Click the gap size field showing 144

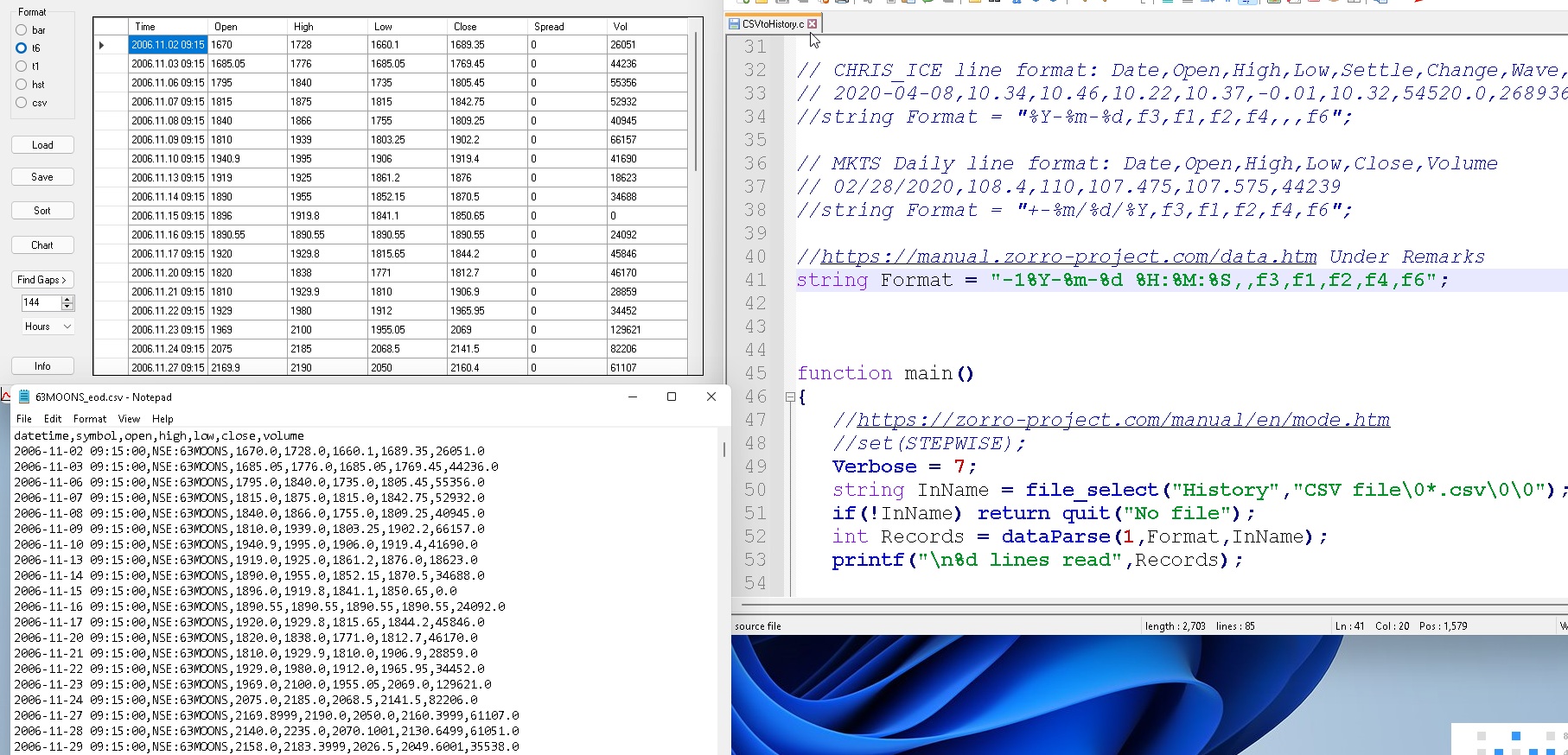coord(40,302)
